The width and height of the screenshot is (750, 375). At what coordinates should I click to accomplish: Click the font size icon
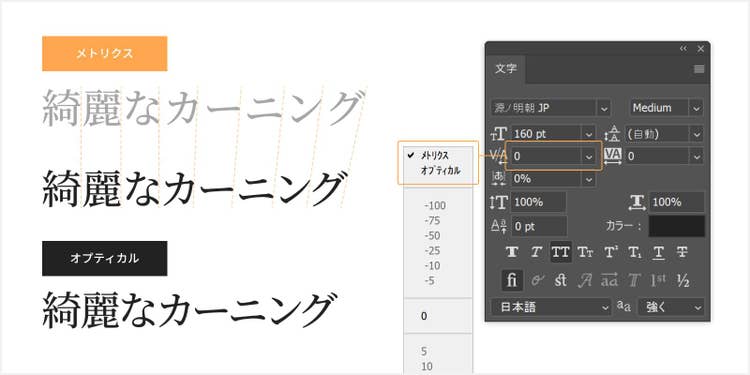[499, 134]
